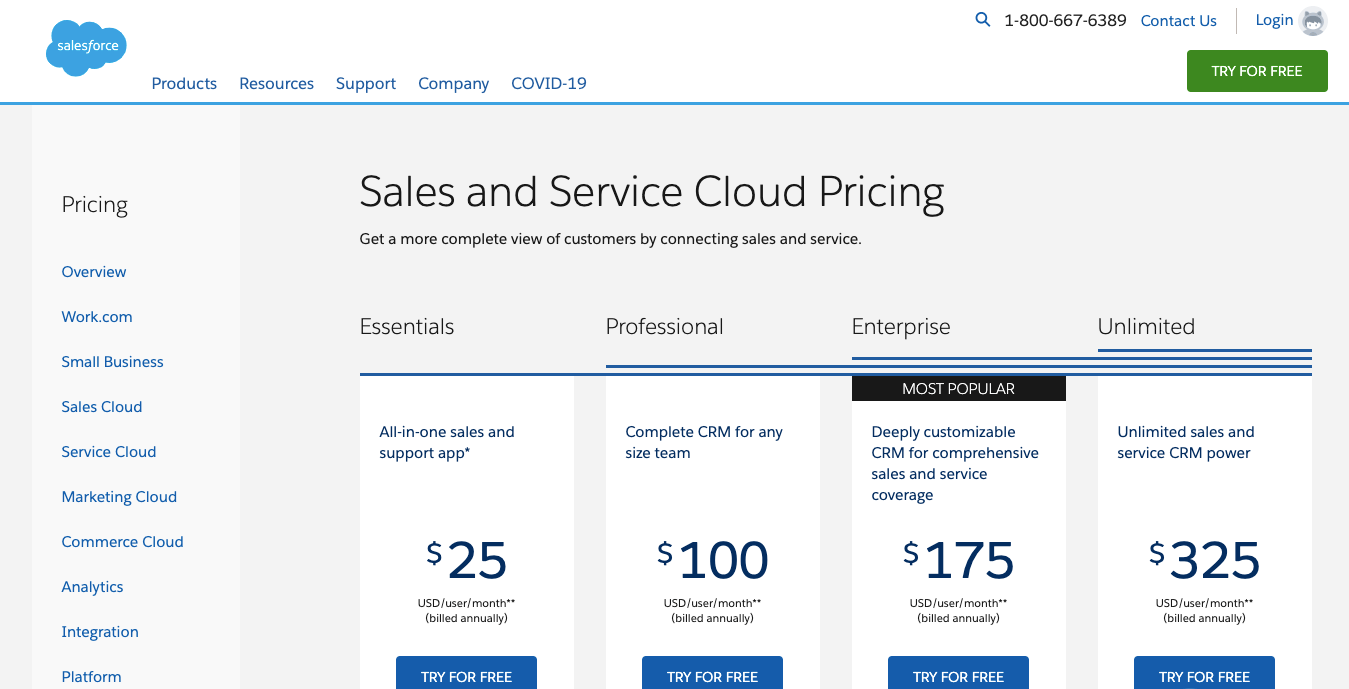The image size is (1349, 689).
Task: Click 'Unlimited sales and service CRM power' text
Action: click(x=1186, y=442)
